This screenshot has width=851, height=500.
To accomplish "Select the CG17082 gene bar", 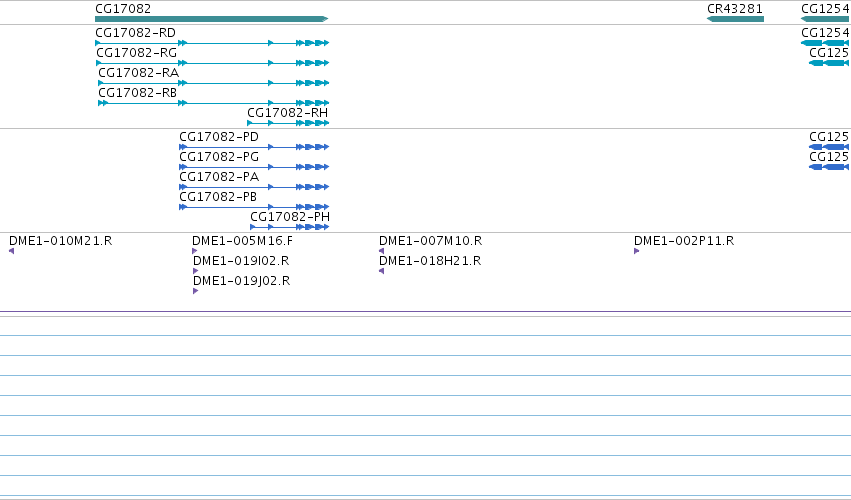I will pos(212,19).
